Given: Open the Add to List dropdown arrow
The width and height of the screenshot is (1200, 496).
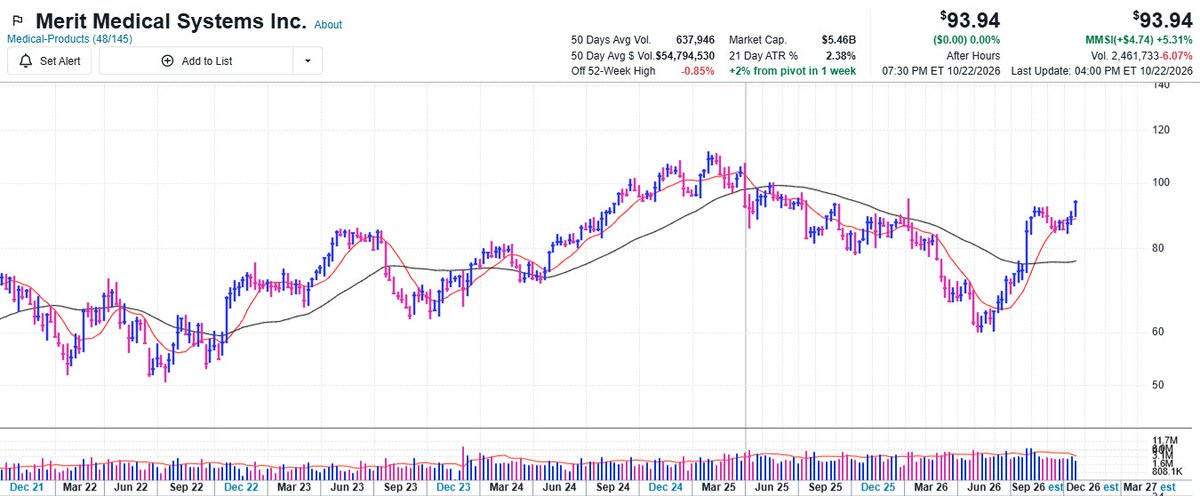Looking at the screenshot, I should pyautogui.click(x=307, y=61).
